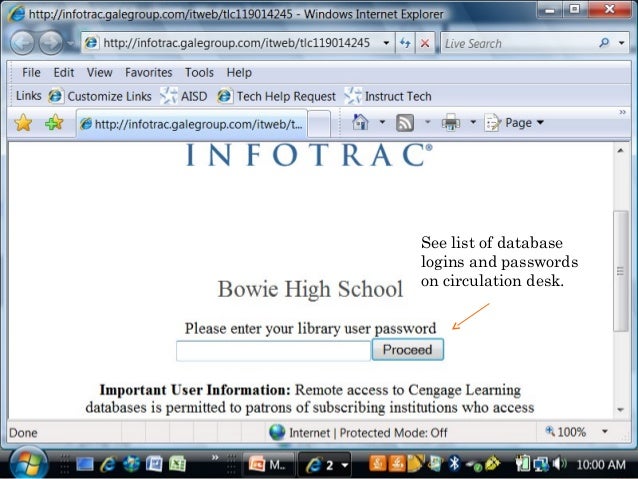638x479 pixels.
Task: Open recent pages dropdown near Forward button
Action: (70, 43)
